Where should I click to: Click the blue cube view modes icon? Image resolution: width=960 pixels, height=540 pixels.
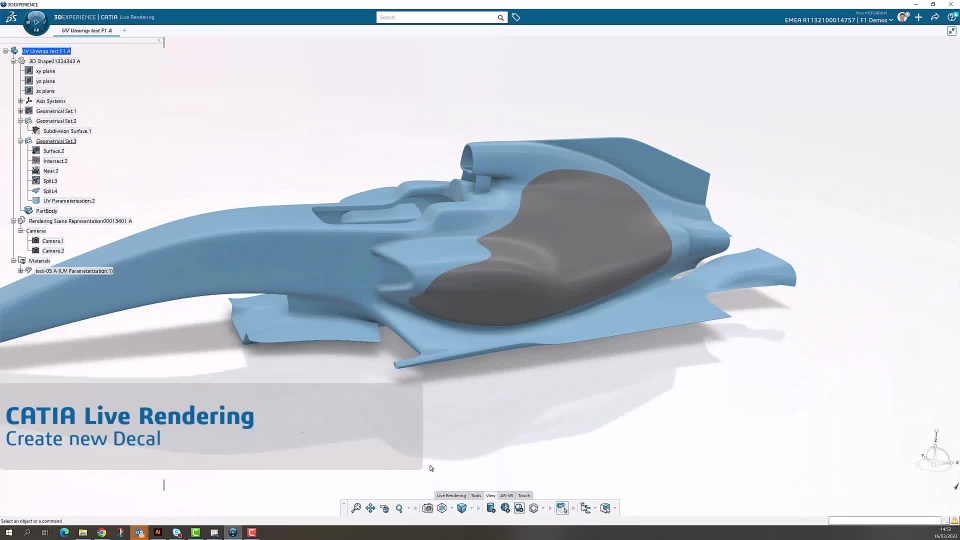[x=462, y=508]
